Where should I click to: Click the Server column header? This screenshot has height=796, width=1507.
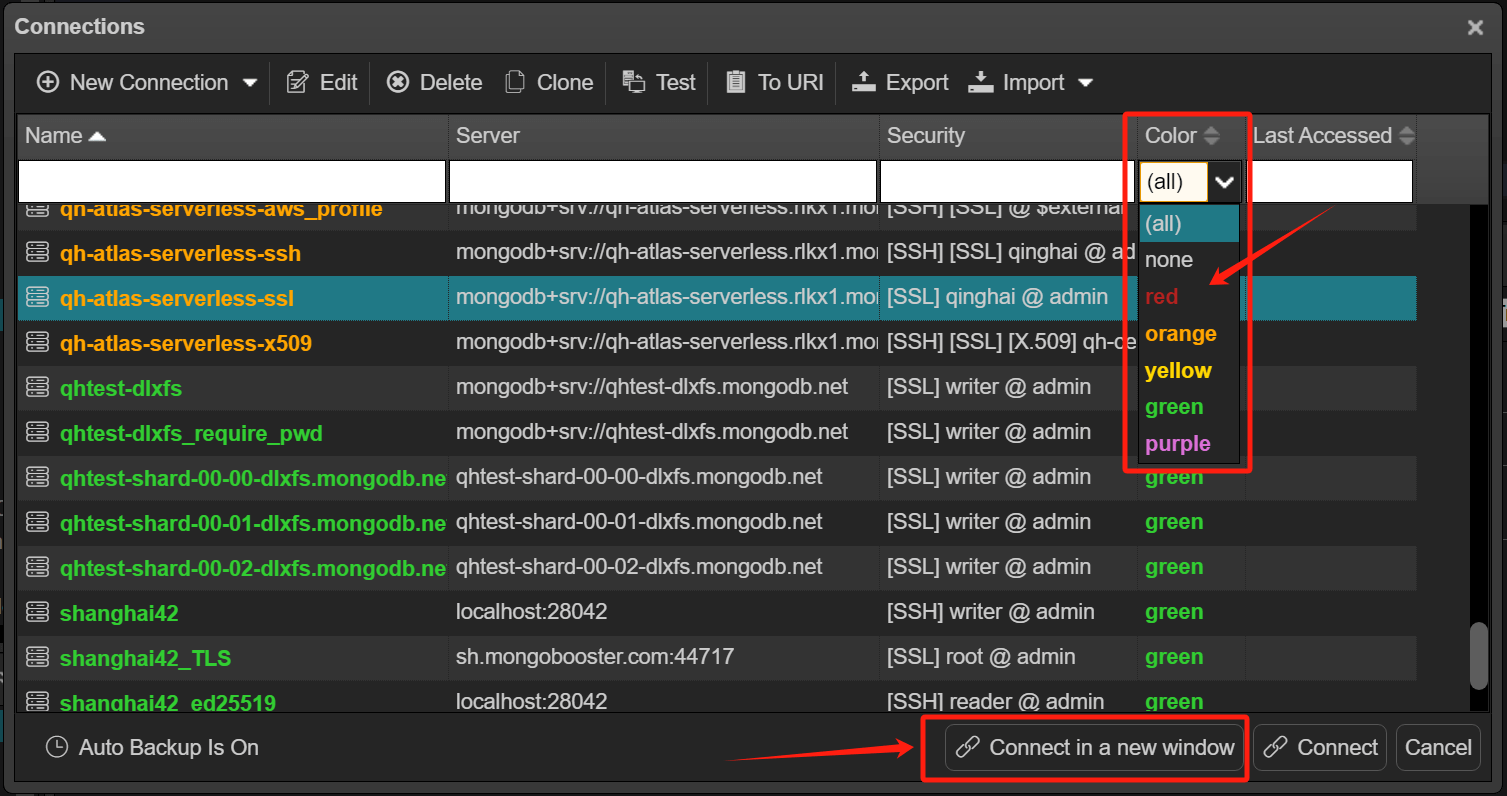tap(663, 136)
